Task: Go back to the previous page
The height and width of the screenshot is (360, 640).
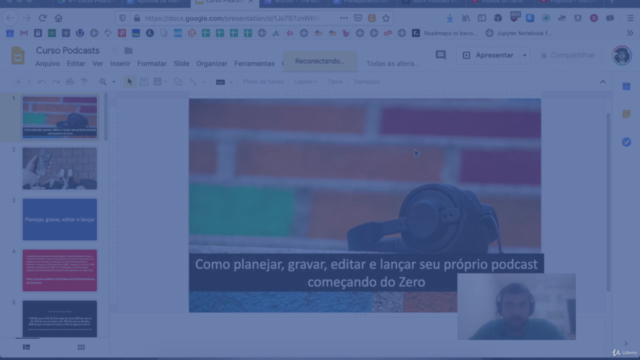Action: point(10,18)
